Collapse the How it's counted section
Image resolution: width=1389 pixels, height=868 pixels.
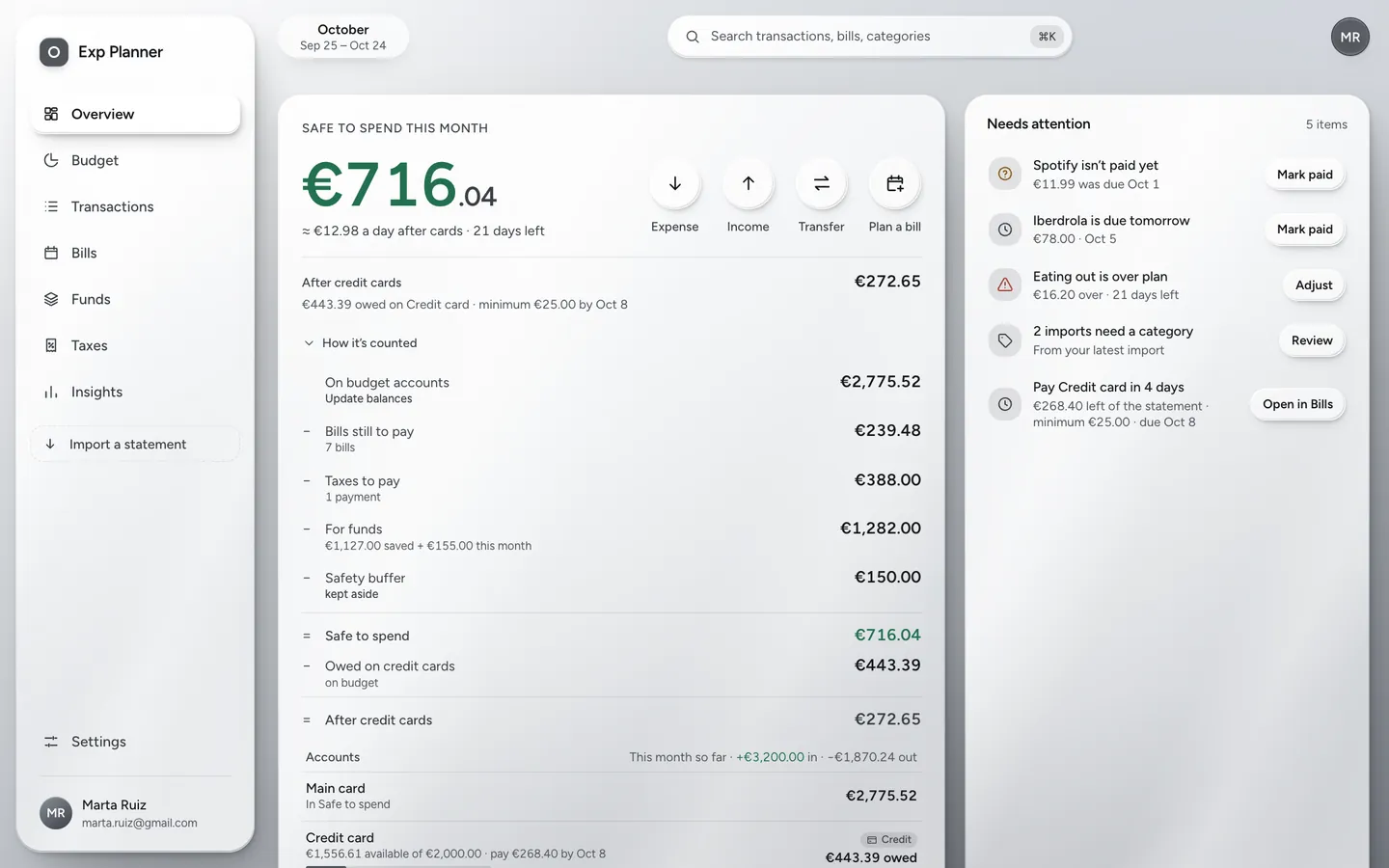tap(361, 343)
